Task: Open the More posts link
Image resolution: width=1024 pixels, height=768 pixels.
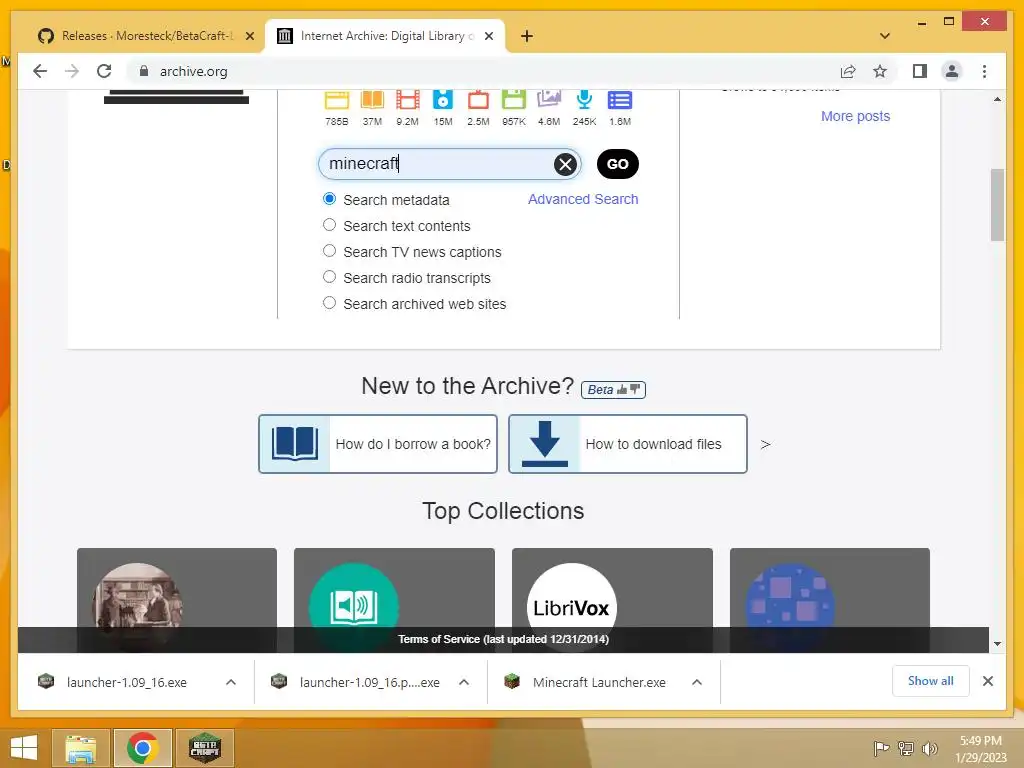Action: click(x=855, y=116)
